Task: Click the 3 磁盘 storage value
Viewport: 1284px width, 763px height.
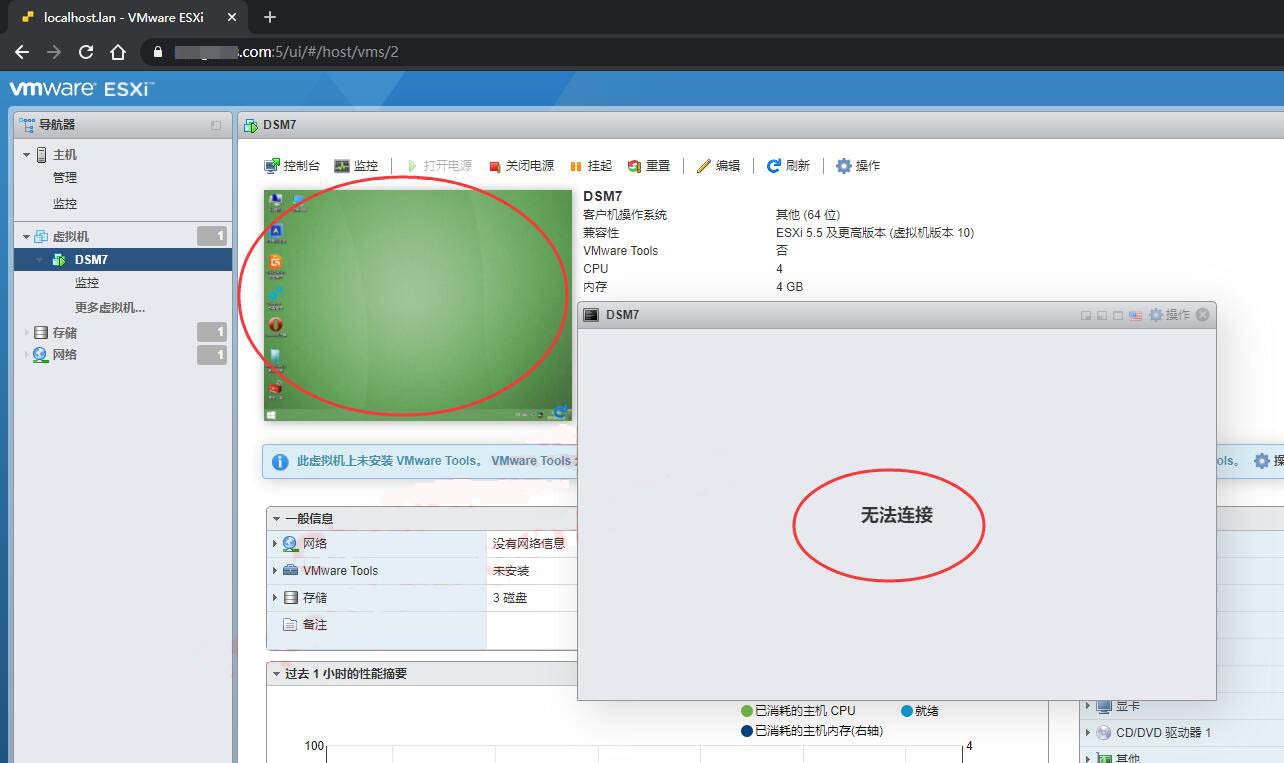Action: [510, 598]
